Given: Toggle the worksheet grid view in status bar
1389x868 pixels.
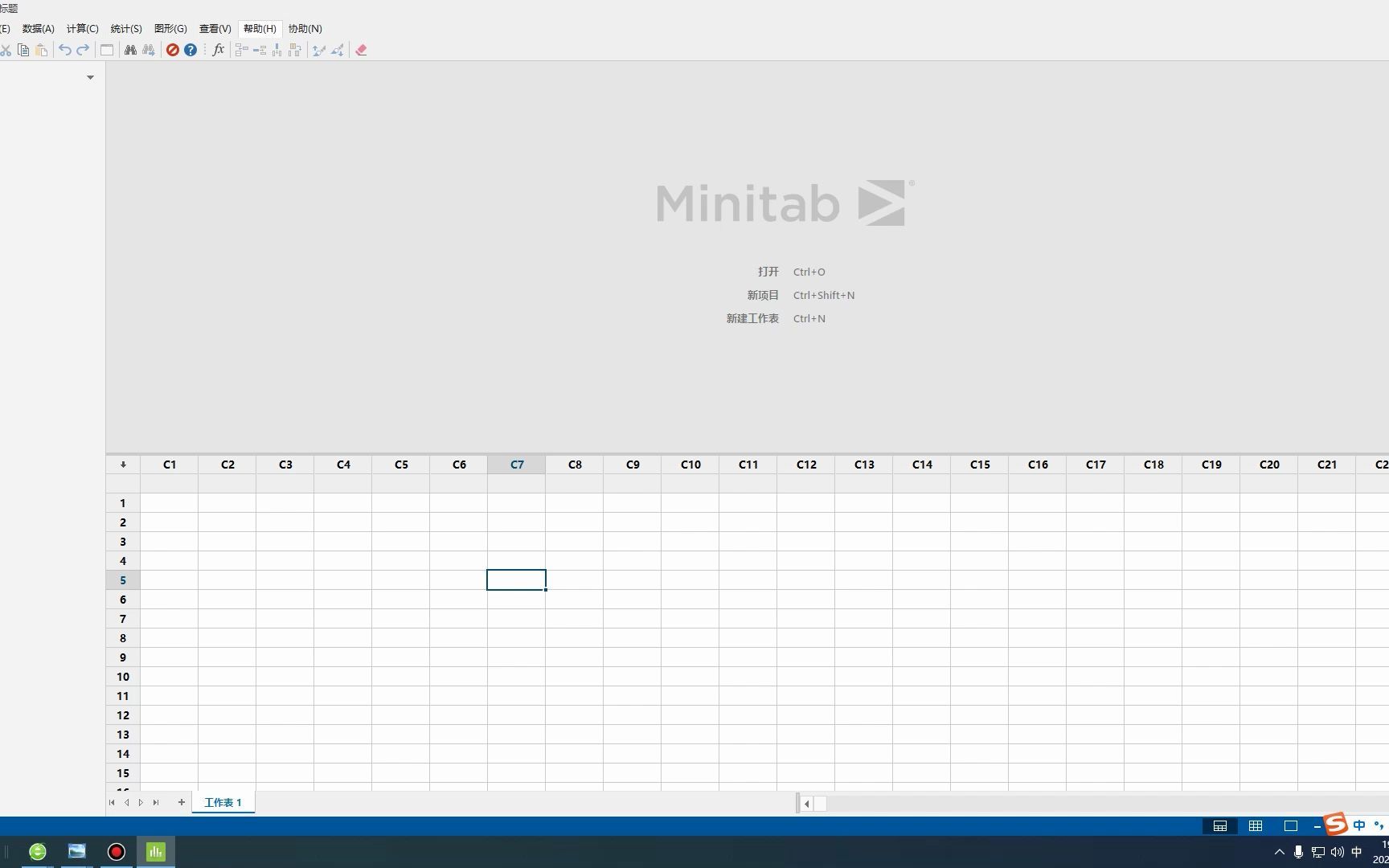Looking at the screenshot, I should click(x=1256, y=825).
